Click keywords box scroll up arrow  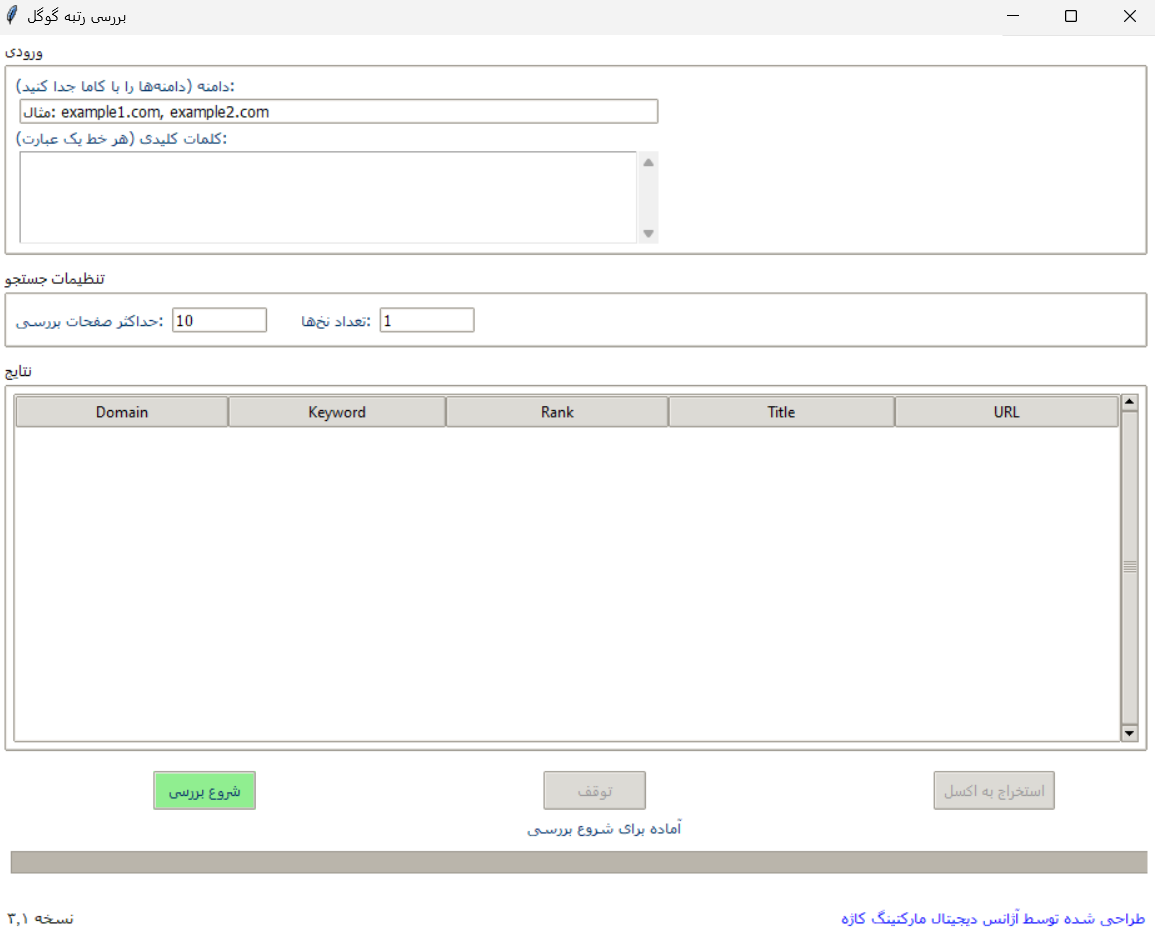(x=648, y=162)
